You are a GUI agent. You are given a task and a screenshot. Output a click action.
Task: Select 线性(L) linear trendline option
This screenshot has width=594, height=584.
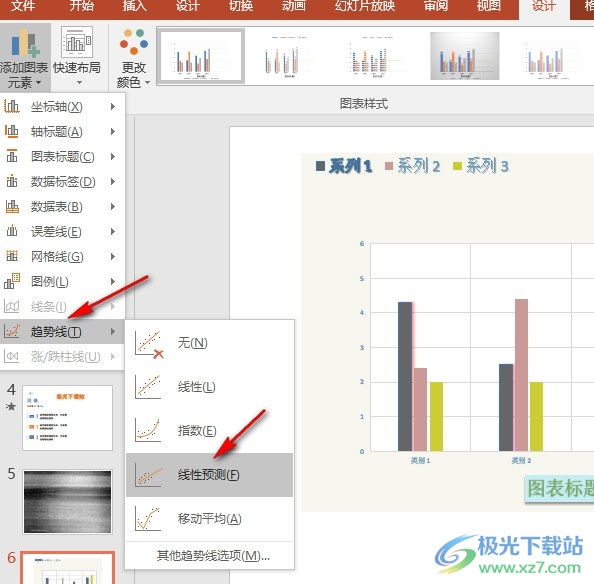tap(209, 387)
